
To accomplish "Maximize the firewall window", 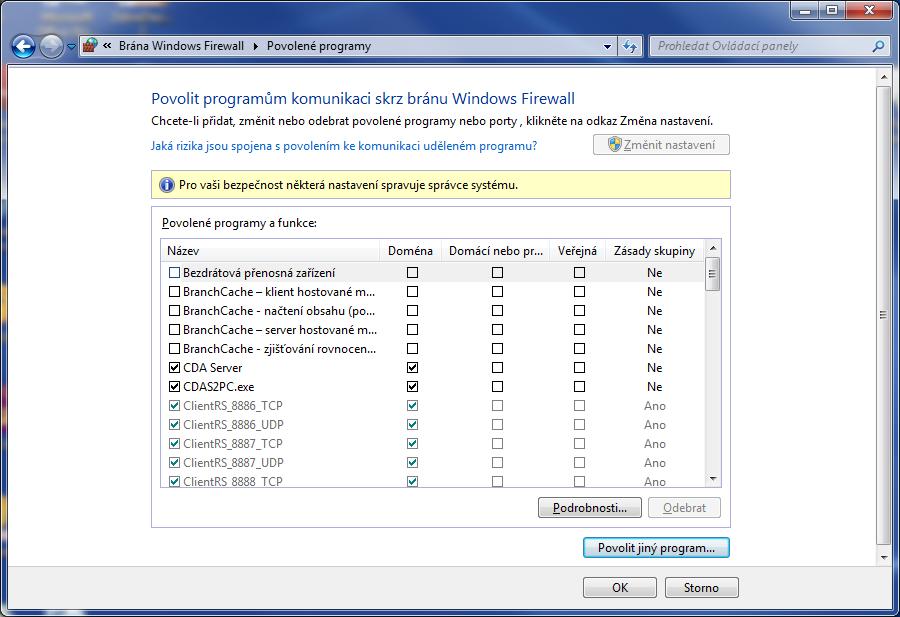I will (x=832, y=10).
